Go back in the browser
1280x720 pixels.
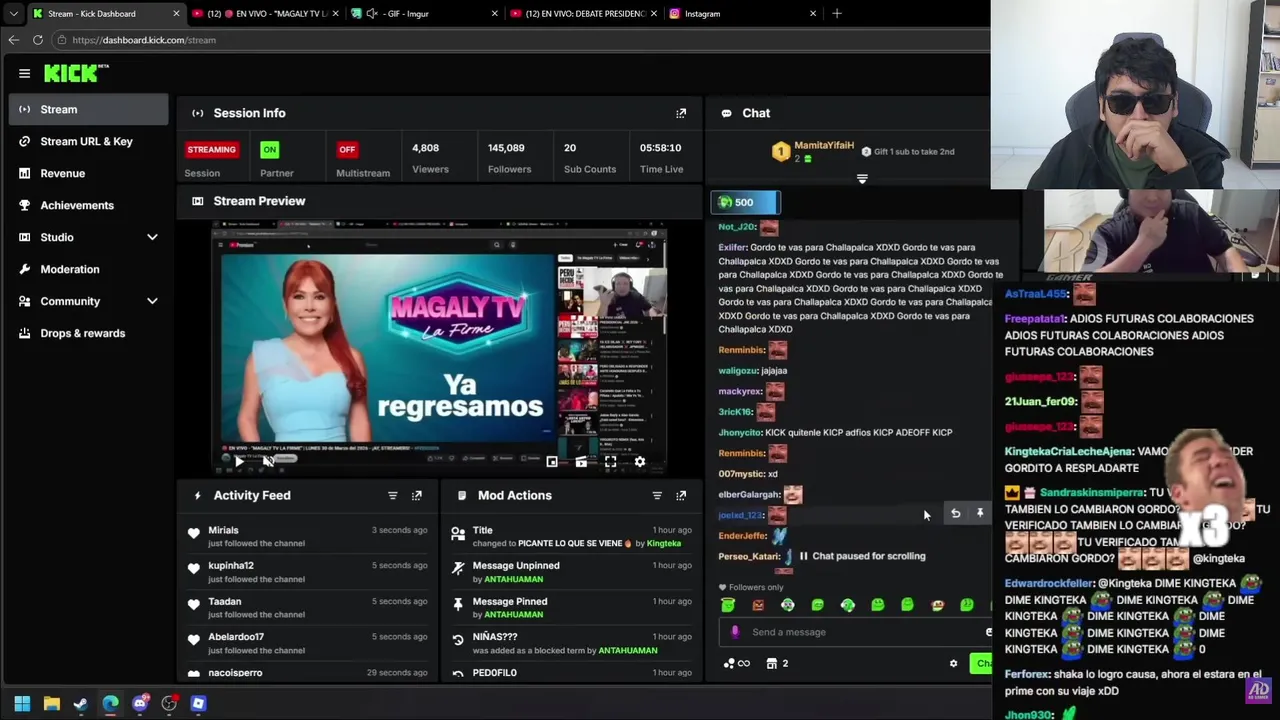point(13,40)
